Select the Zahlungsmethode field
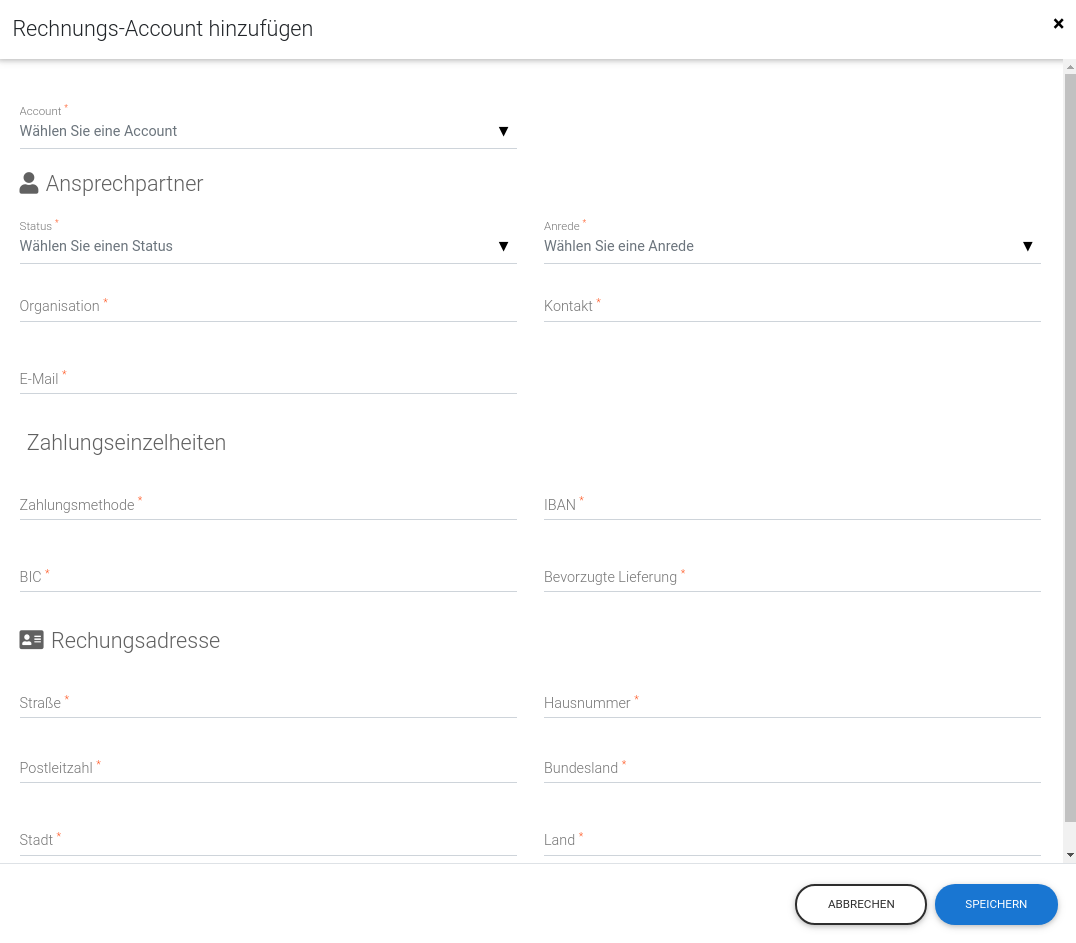 [267, 505]
